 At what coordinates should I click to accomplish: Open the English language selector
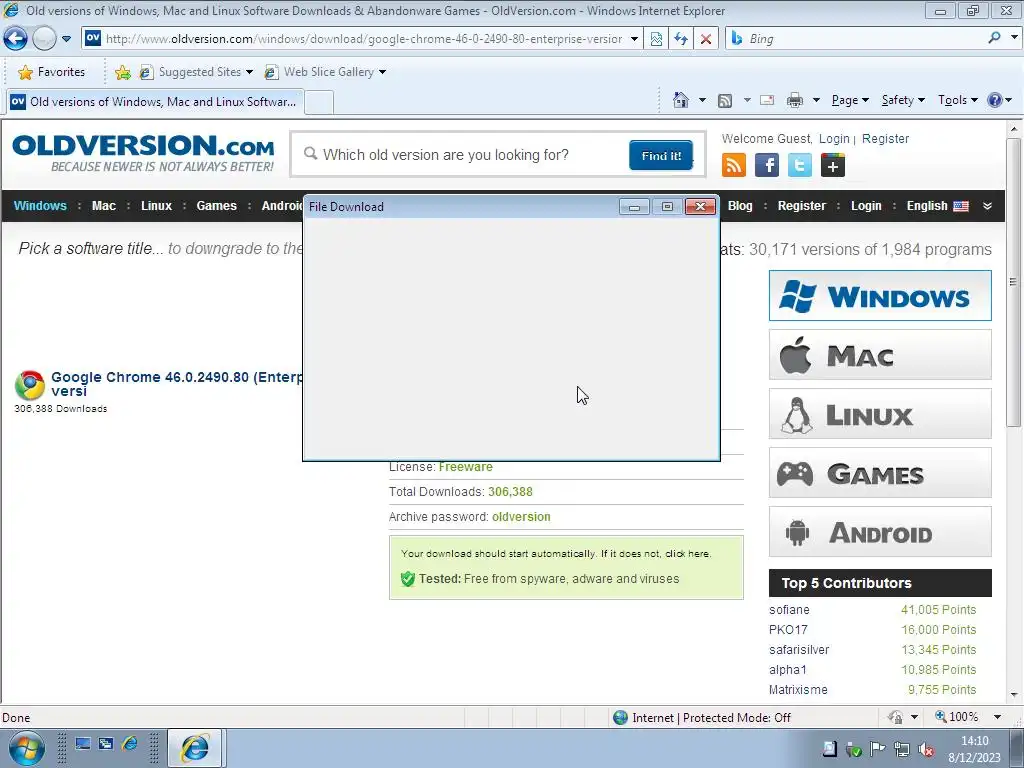pos(937,206)
